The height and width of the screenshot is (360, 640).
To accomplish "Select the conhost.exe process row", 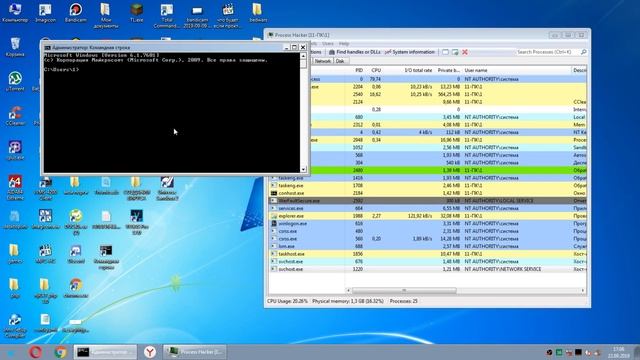I will [428, 193].
